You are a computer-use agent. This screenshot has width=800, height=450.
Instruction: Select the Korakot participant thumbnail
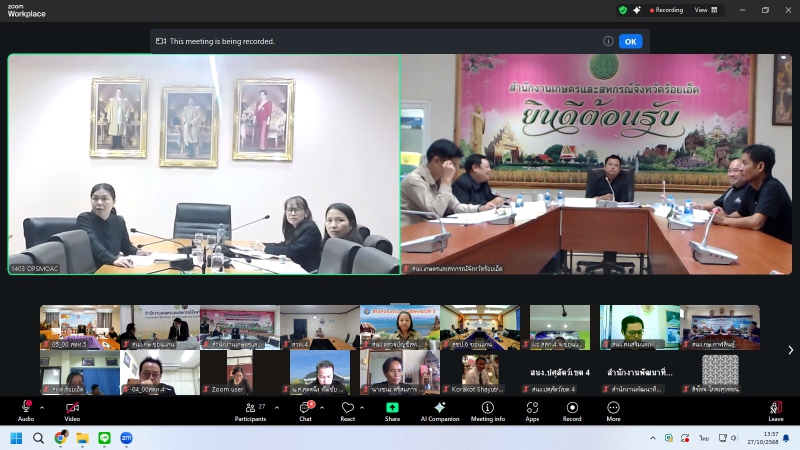pos(479,372)
